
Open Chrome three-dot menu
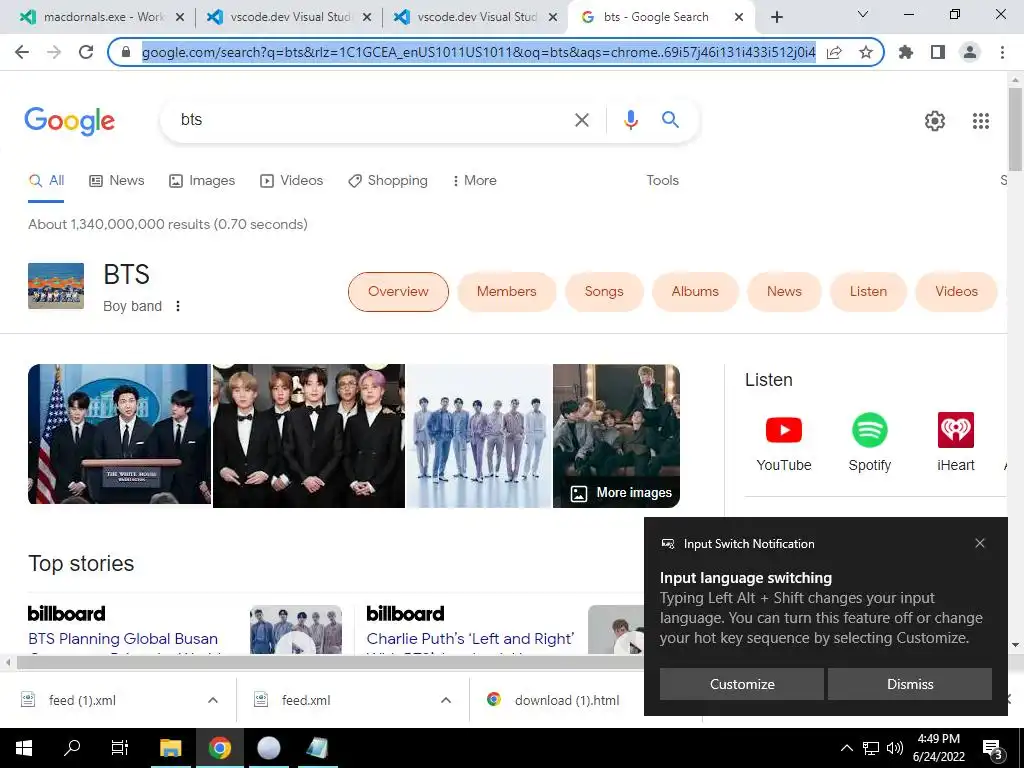pos(1002,52)
